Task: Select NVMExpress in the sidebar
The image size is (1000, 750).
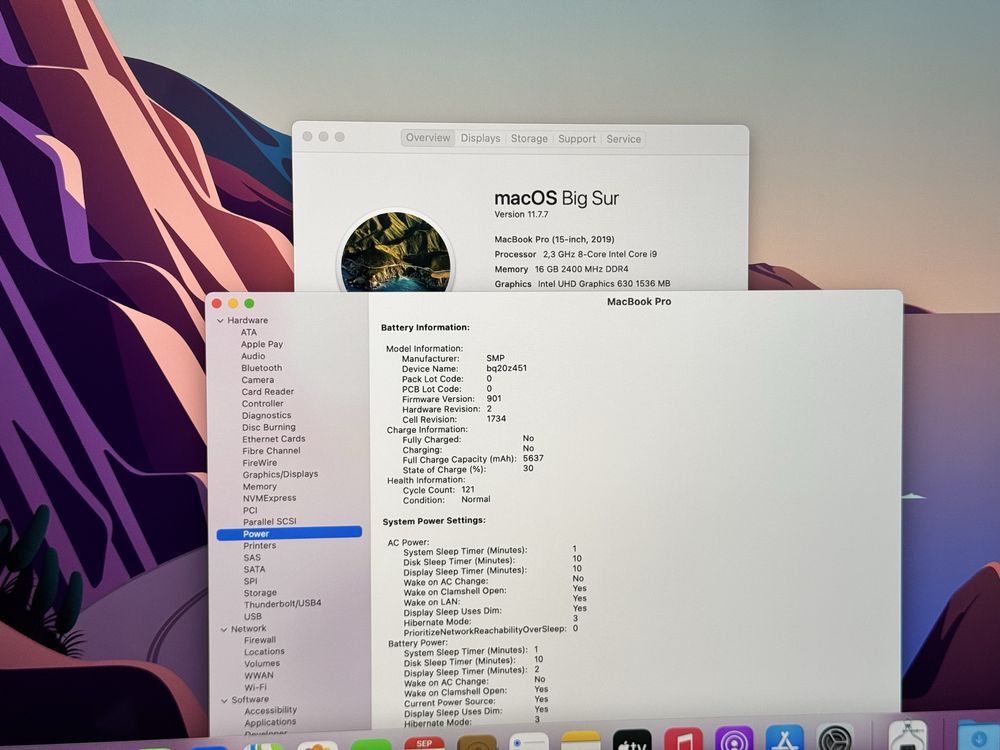Action: (x=269, y=498)
